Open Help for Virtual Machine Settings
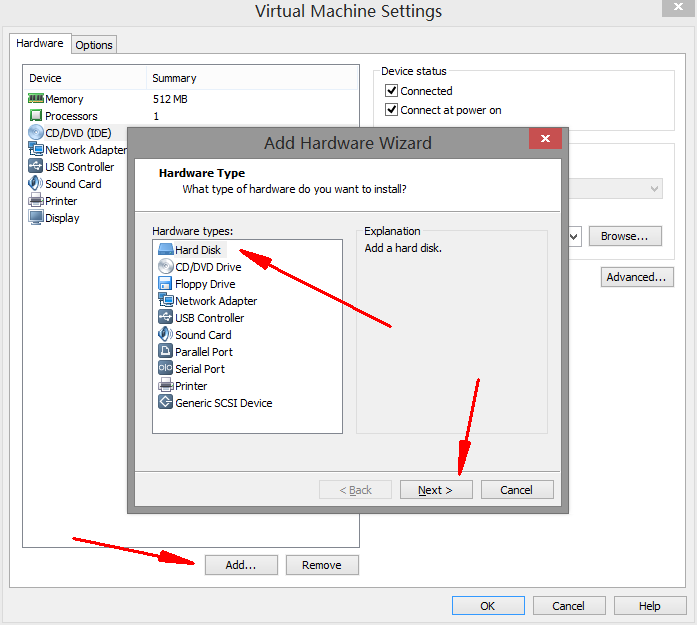Image resolution: width=697 pixels, height=625 pixels. [x=650, y=605]
